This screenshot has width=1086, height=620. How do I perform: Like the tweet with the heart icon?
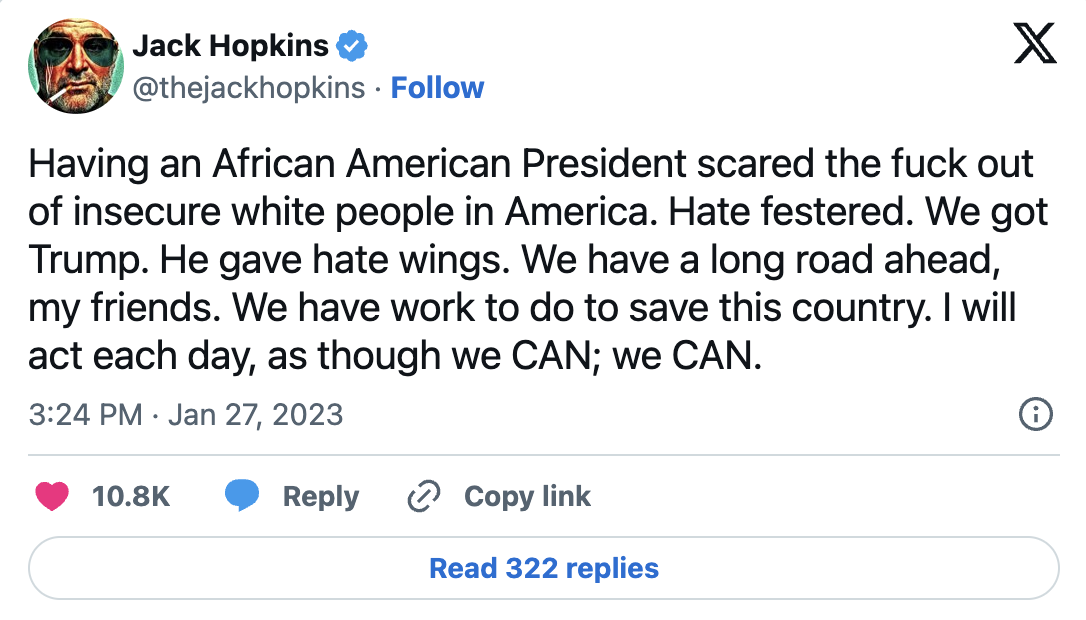(x=52, y=496)
